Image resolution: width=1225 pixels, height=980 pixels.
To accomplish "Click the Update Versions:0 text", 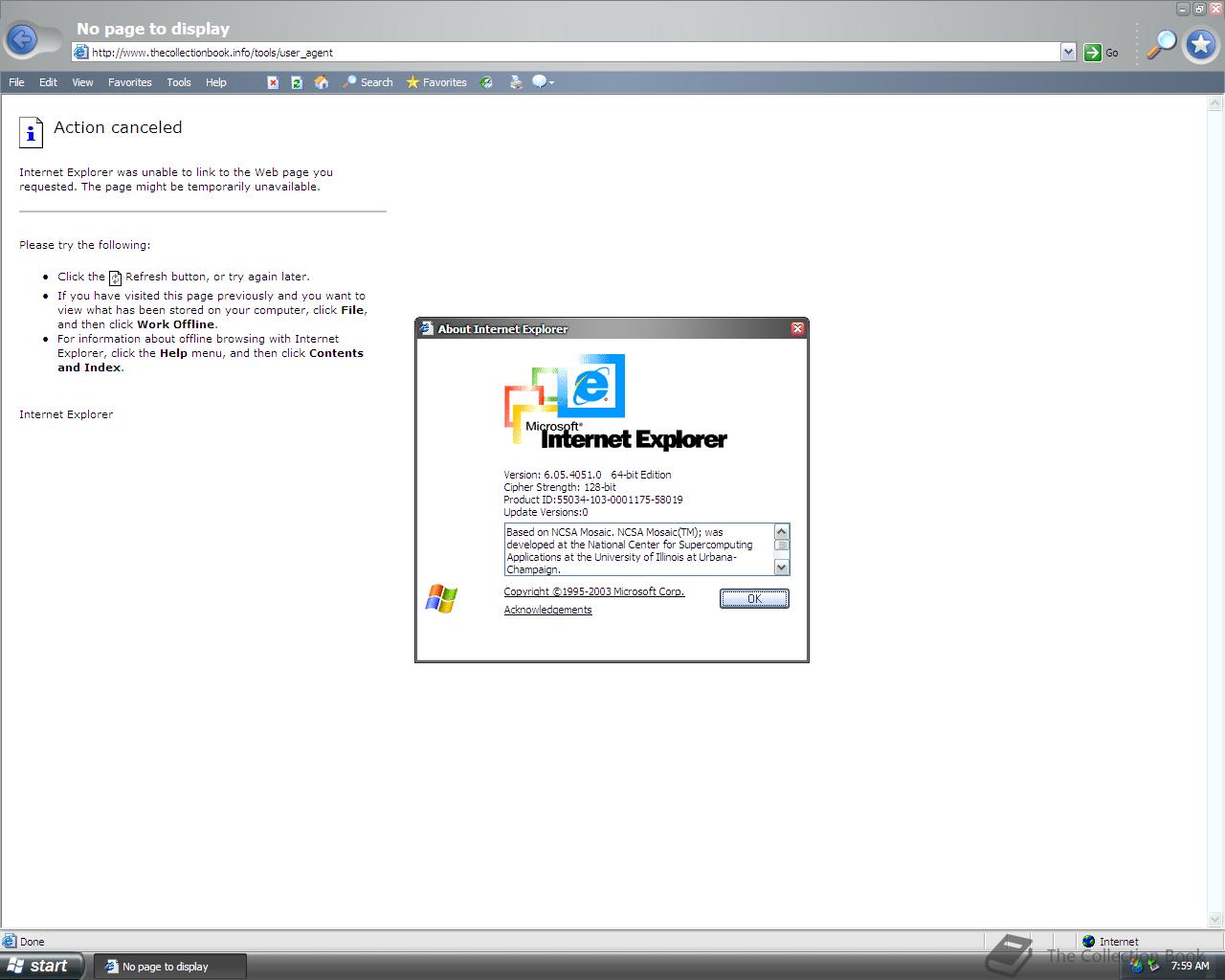I will (546, 512).
